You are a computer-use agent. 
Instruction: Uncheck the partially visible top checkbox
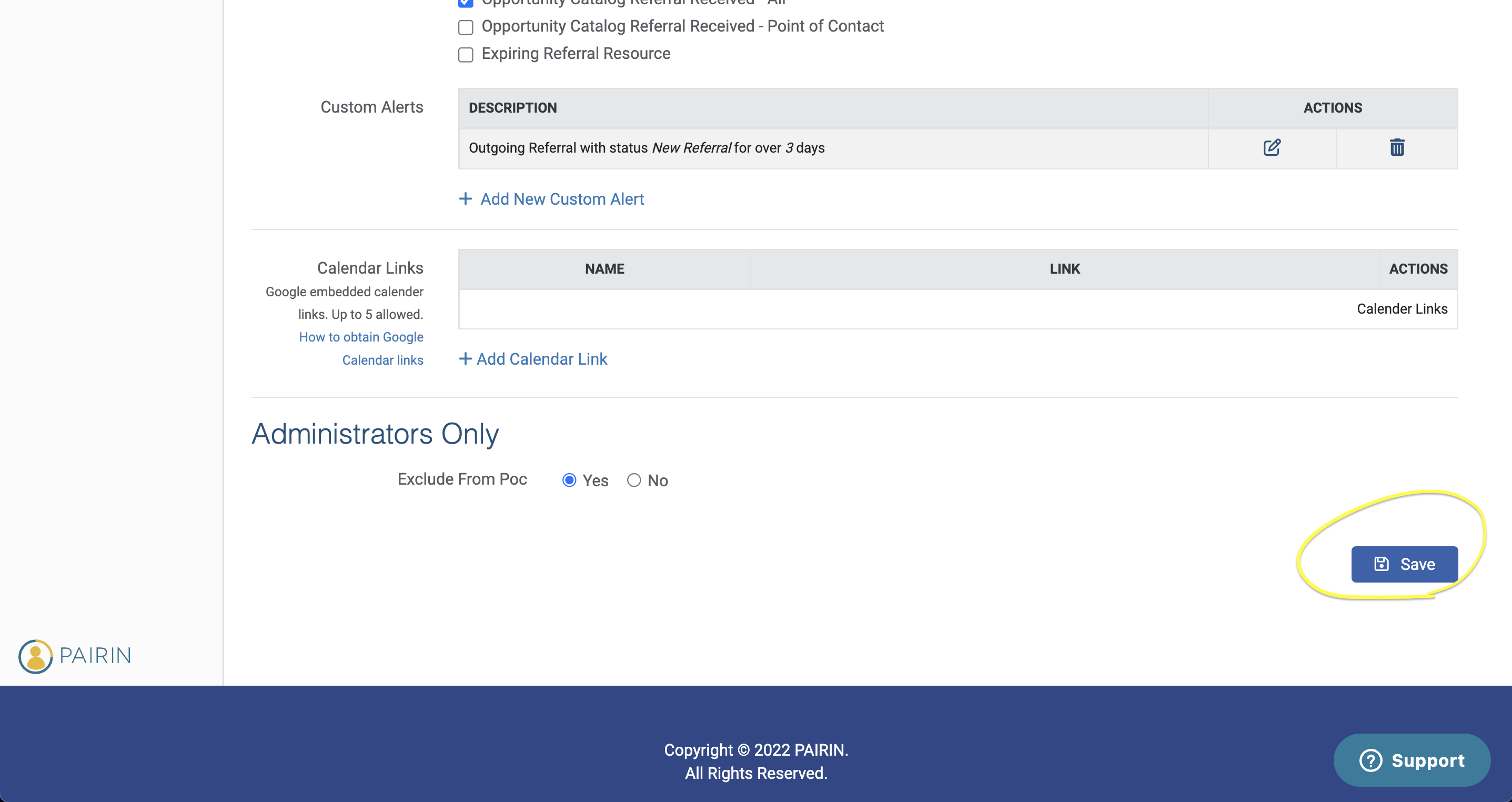click(466, 3)
